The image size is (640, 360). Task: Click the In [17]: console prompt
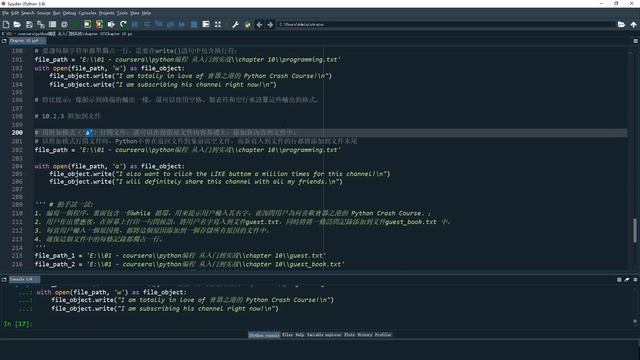pos(18,324)
